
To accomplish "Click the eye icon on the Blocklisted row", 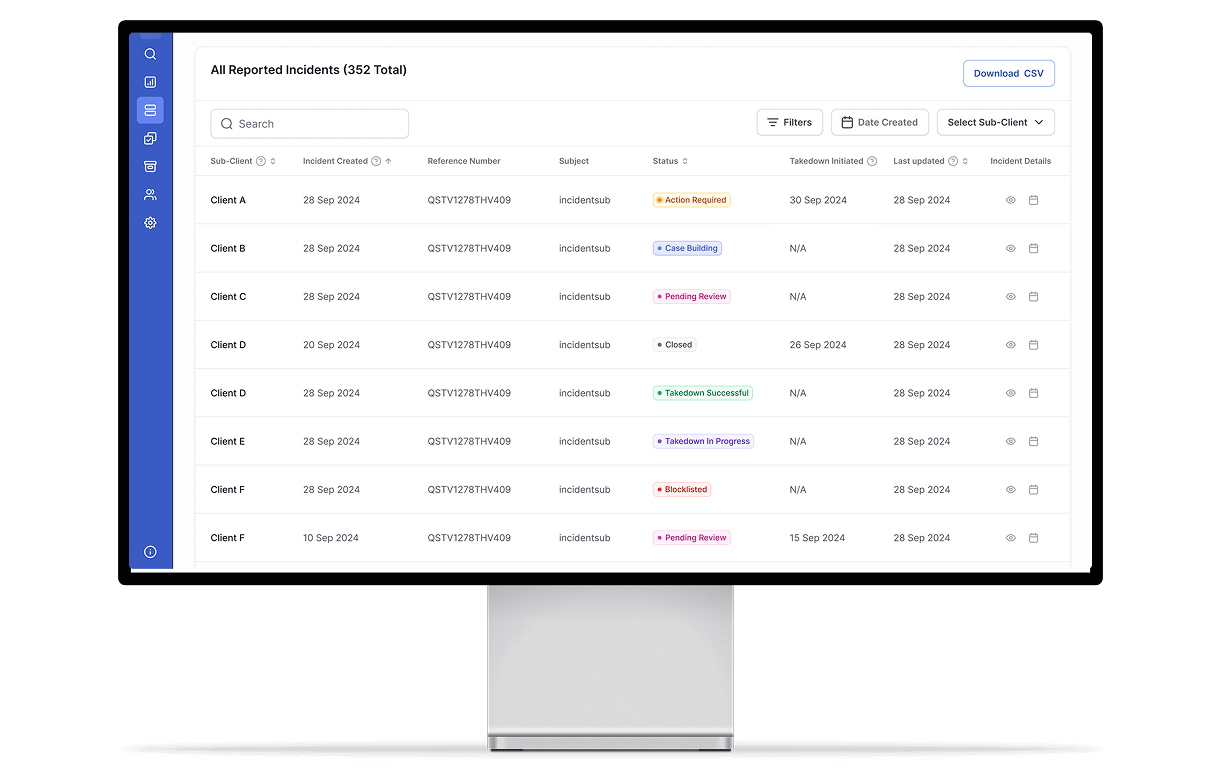I will point(1010,489).
